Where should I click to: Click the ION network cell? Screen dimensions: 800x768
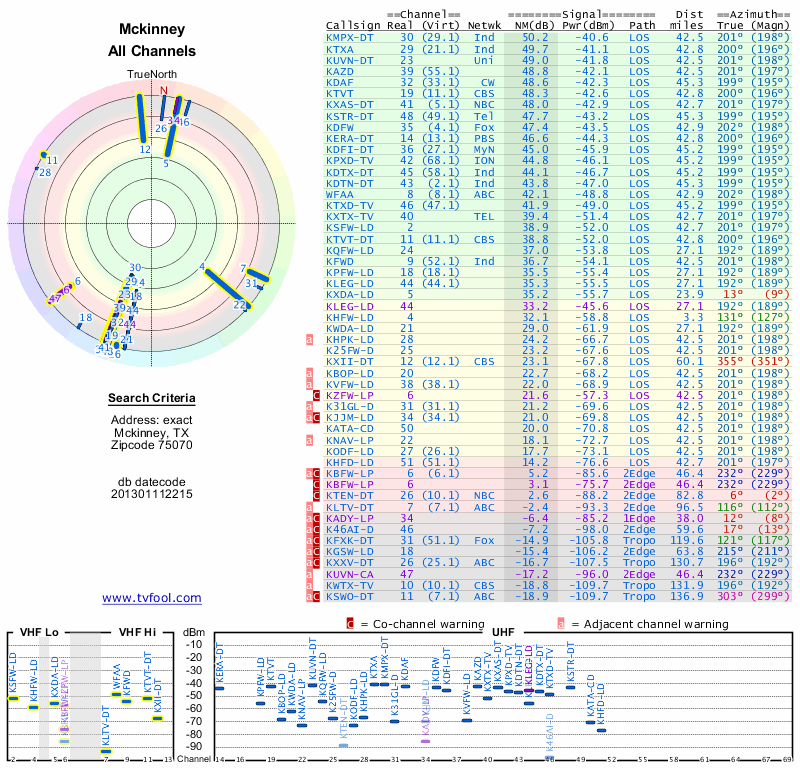484,161
